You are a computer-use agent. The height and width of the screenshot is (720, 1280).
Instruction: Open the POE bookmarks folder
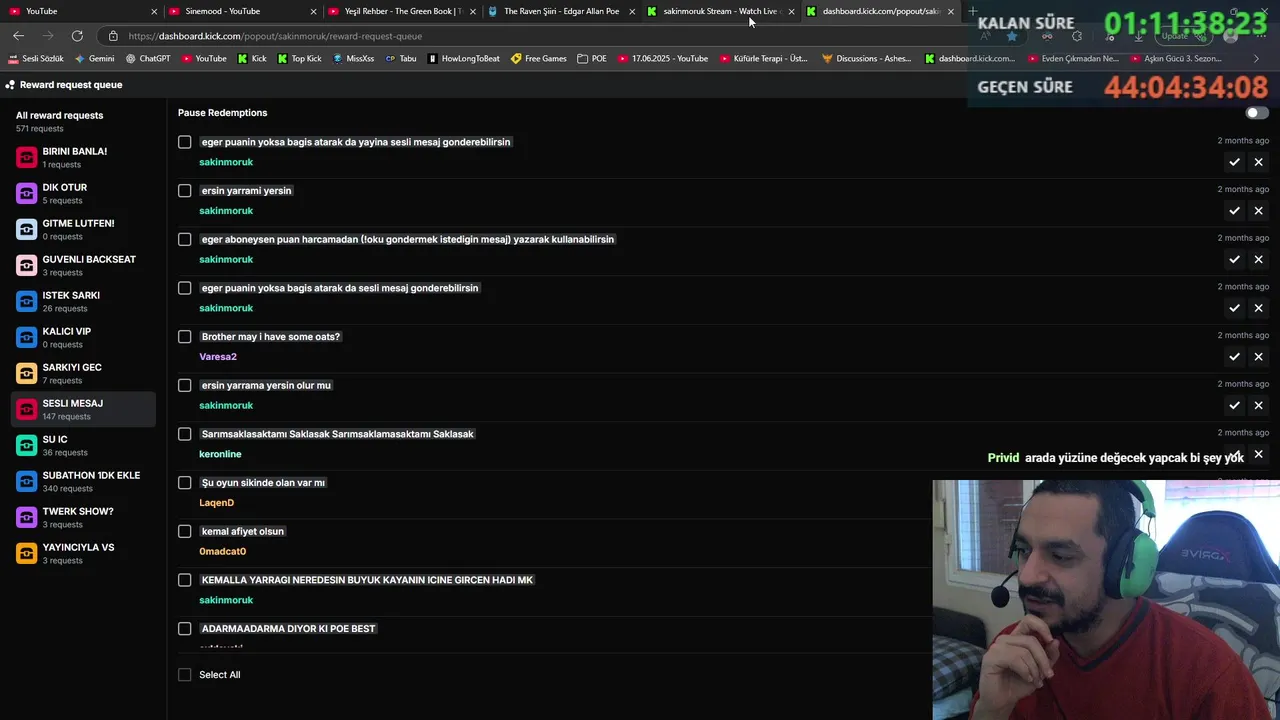[592, 58]
